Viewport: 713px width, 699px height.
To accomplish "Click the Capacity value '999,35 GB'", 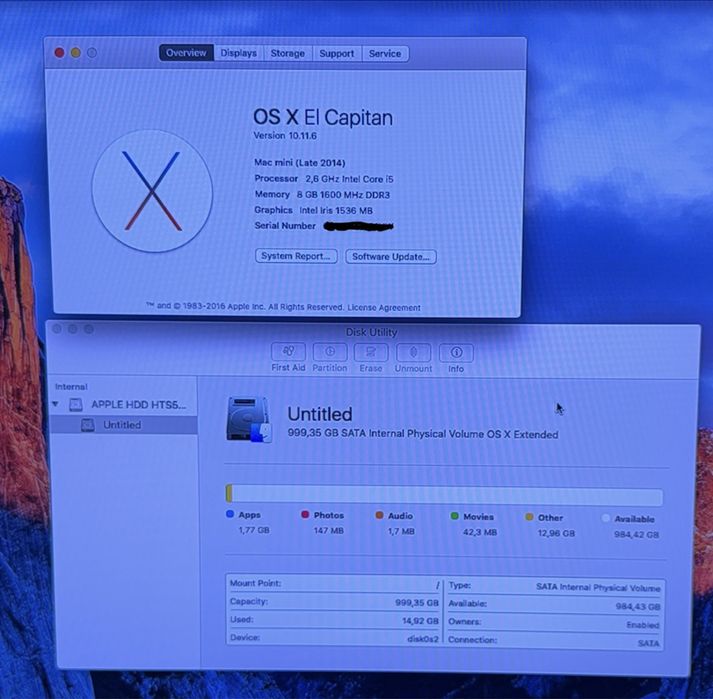I will (417, 603).
